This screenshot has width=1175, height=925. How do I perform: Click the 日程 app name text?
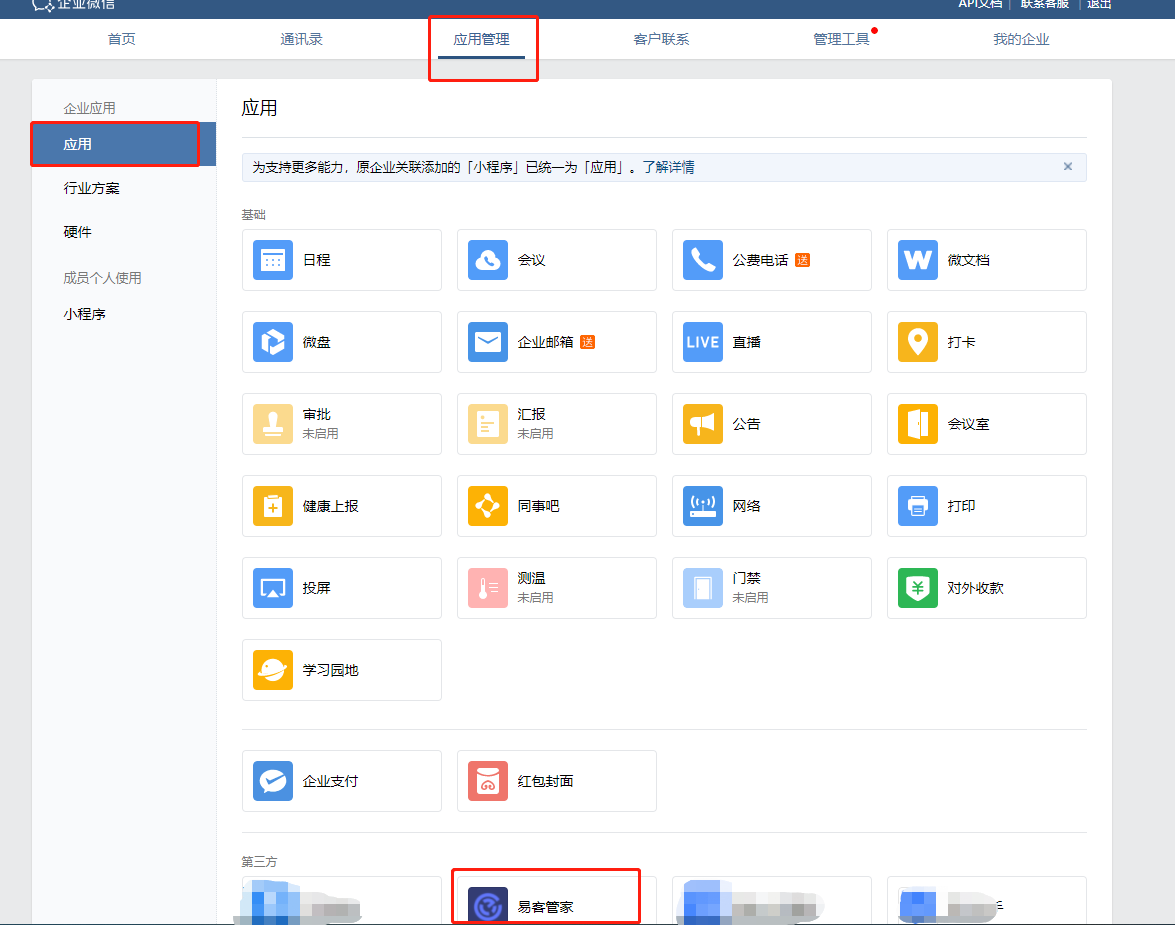pos(316,260)
